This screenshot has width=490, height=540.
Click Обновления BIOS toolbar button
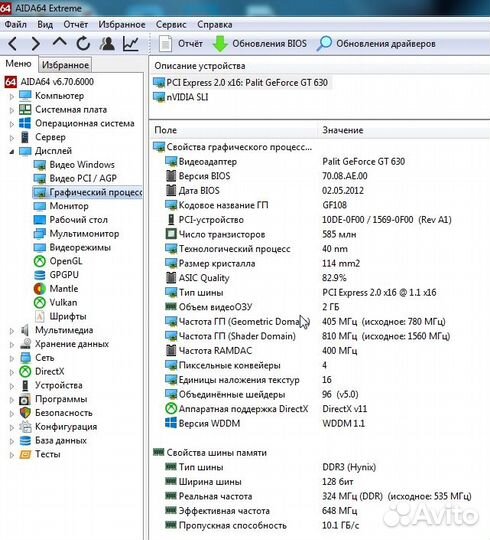pos(260,44)
